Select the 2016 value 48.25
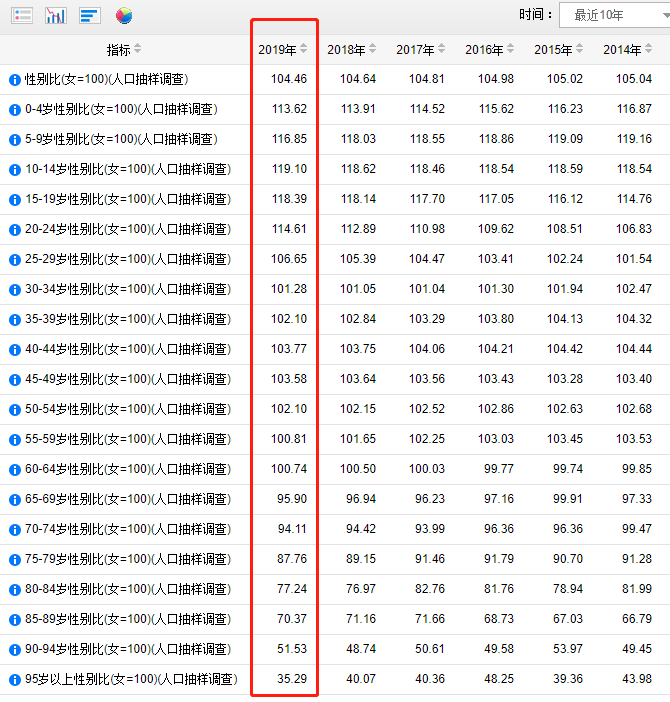 (x=499, y=679)
